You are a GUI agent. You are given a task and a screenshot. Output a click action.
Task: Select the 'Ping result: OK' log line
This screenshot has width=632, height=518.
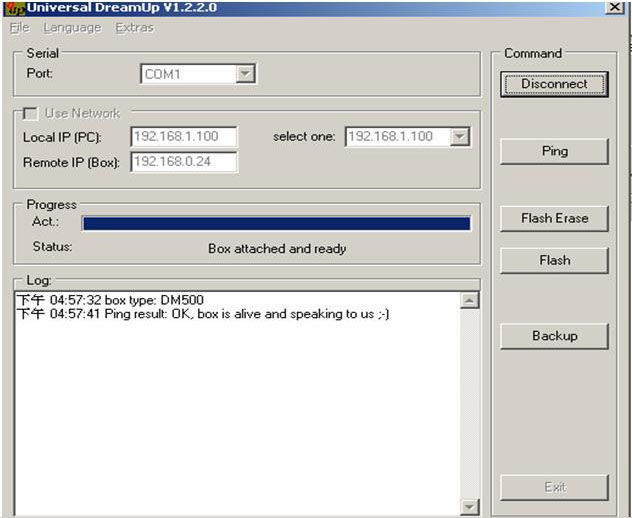coord(203,314)
